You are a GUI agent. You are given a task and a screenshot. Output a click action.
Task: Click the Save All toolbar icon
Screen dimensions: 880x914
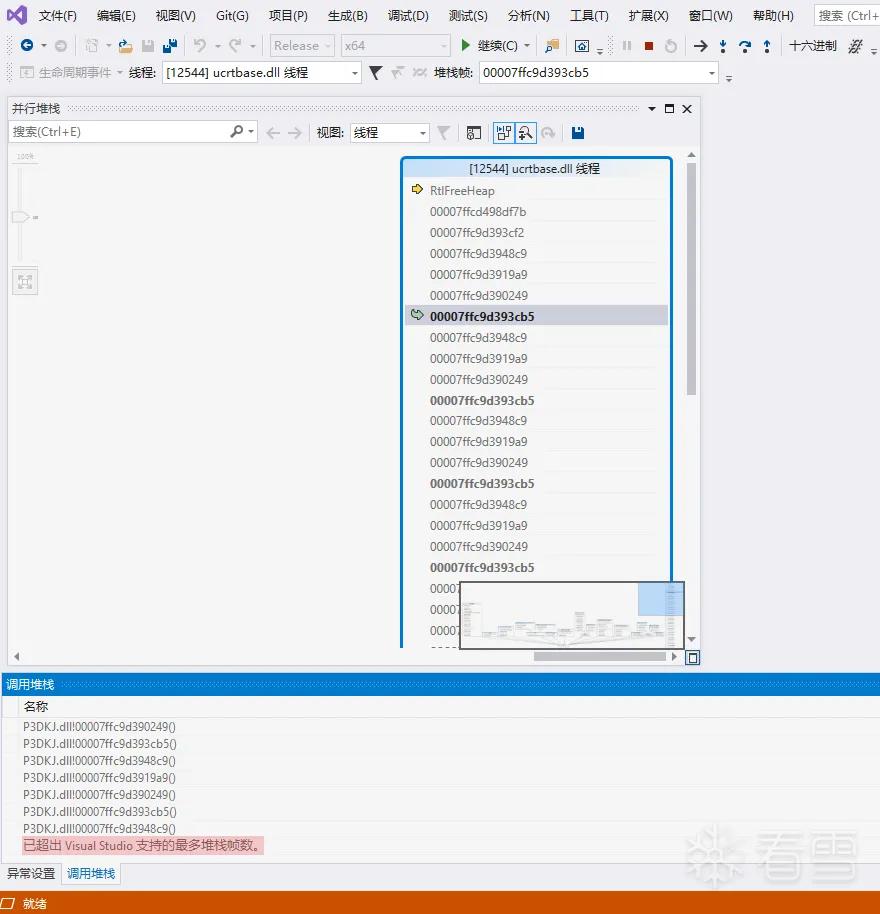coord(170,45)
